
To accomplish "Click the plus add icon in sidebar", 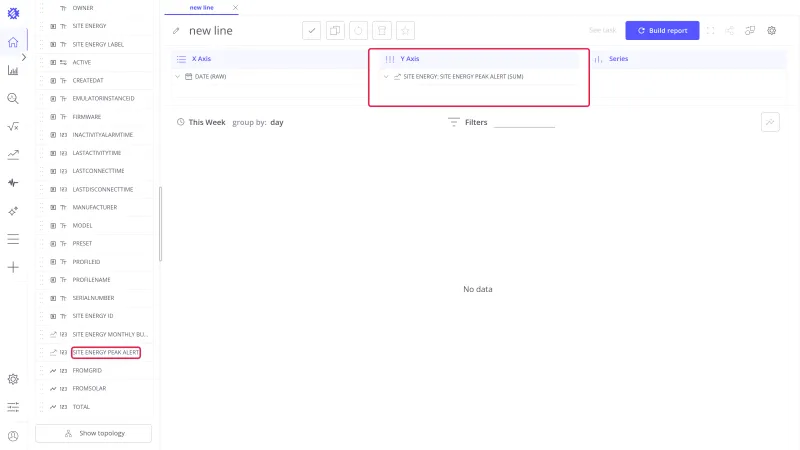I will [x=13, y=267].
